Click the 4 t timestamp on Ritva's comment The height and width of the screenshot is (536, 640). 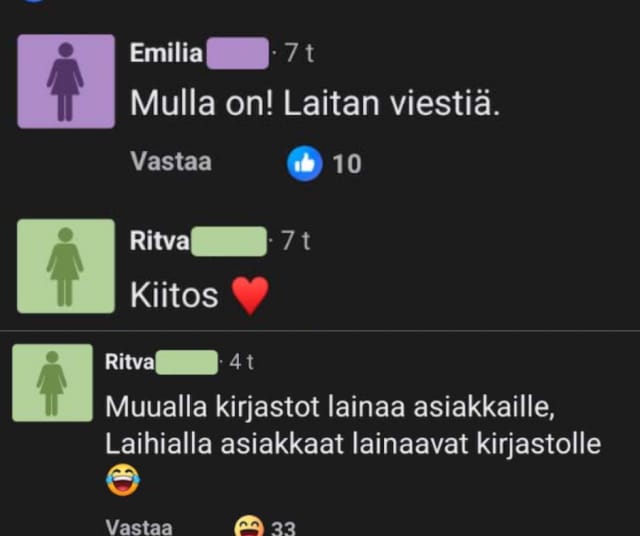pyautogui.click(x=242, y=362)
